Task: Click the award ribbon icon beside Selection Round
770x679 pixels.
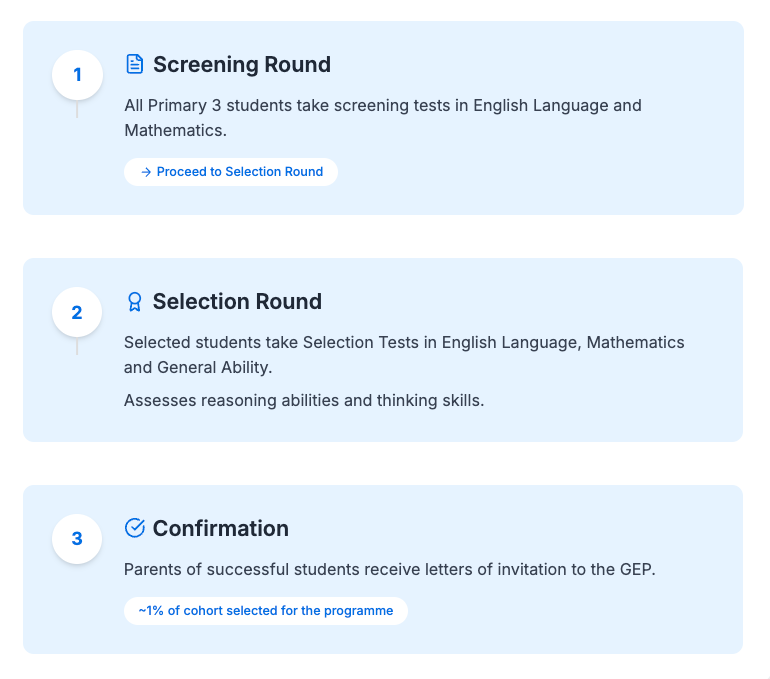Action: (x=135, y=301)
